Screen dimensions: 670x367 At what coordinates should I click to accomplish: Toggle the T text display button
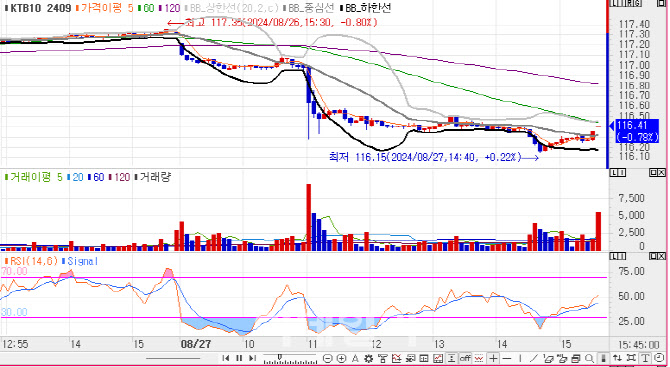(645, 358)
